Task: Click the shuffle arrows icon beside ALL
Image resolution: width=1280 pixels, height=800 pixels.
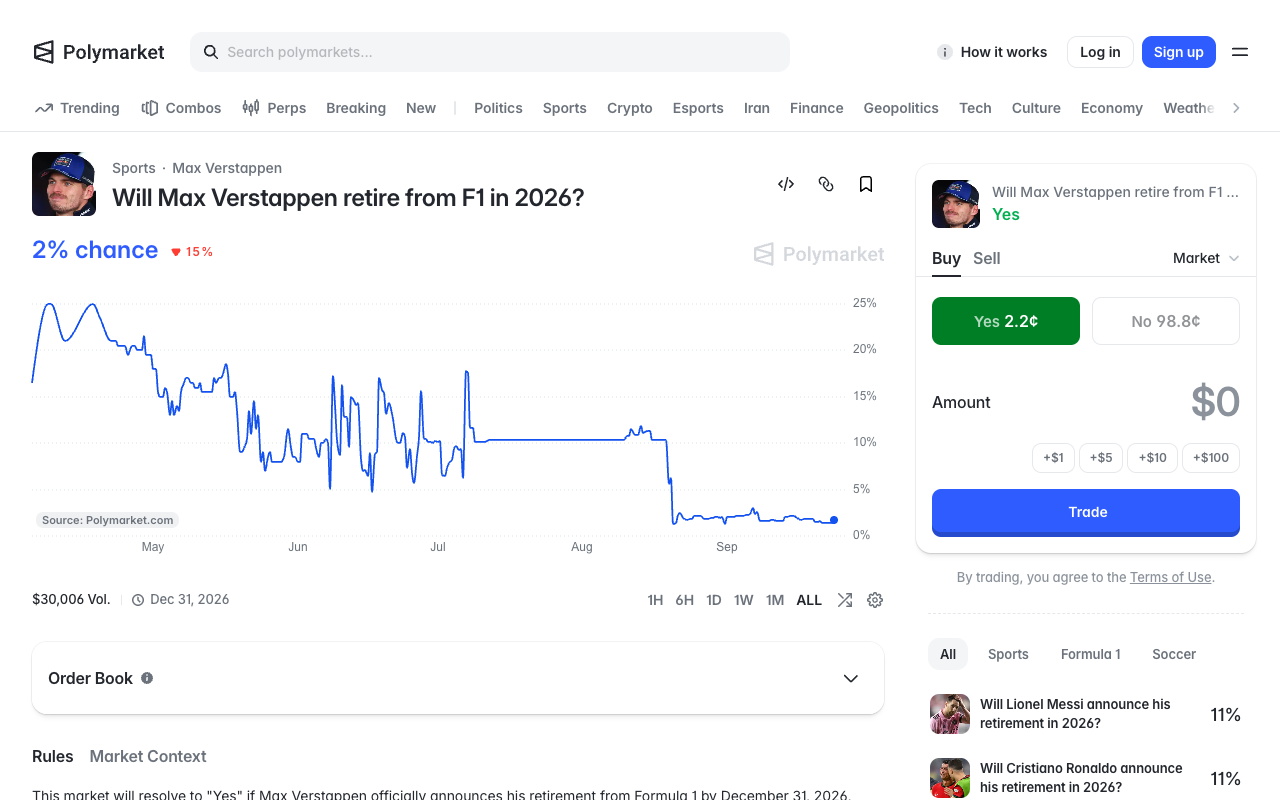Action: pos(845,600)
